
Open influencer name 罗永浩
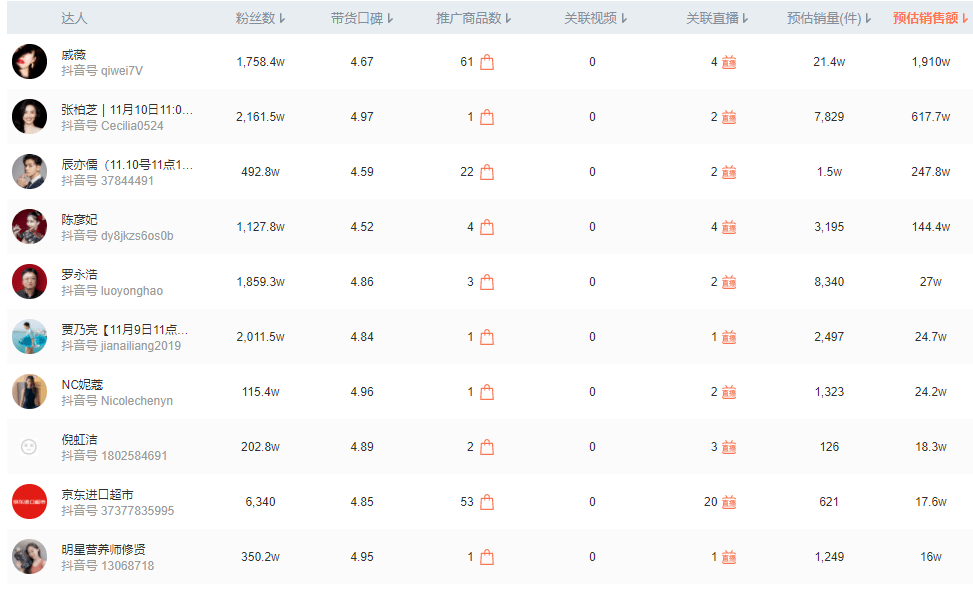(79, 274)
